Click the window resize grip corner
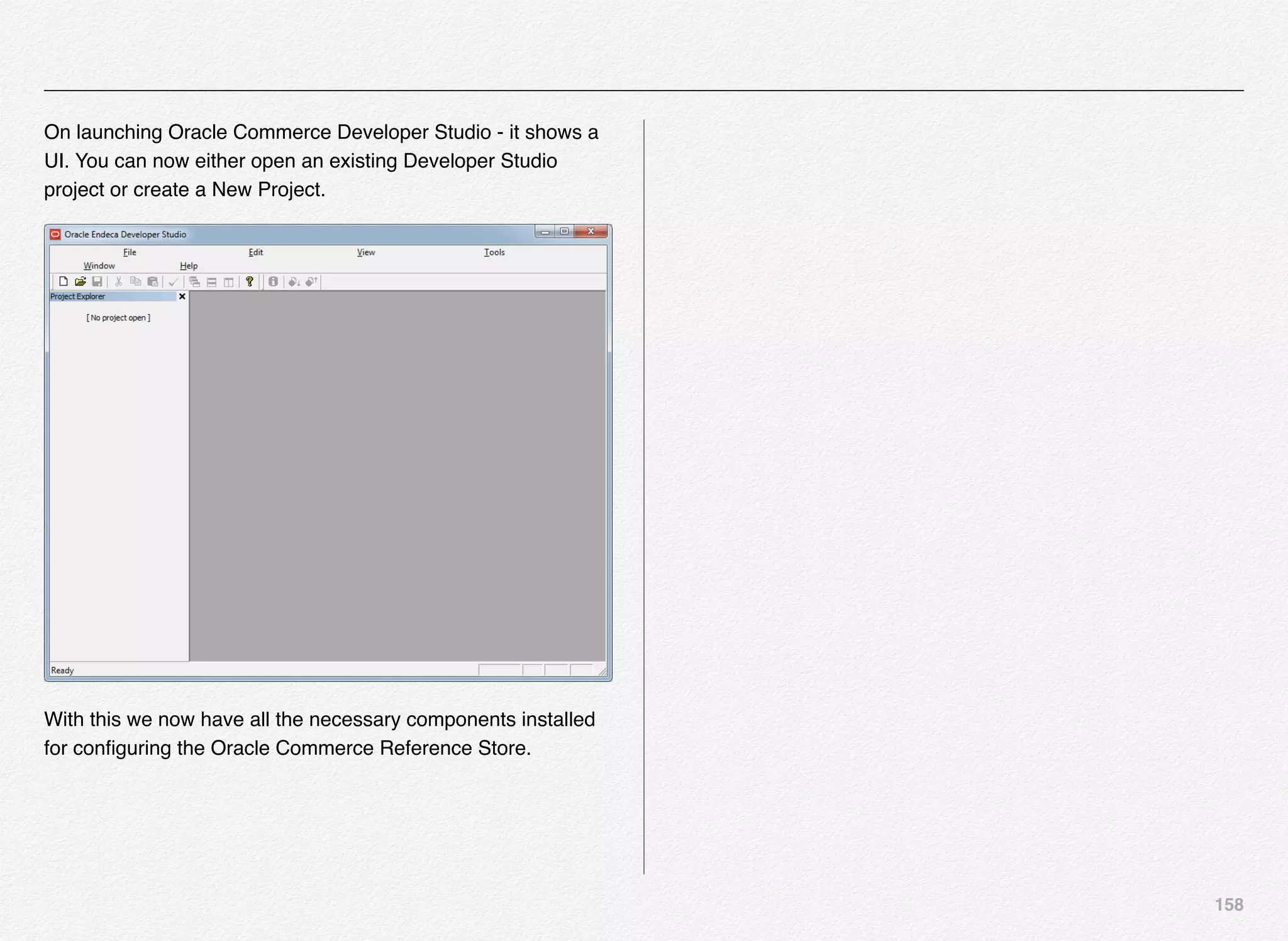This screenshot has height=941, width=1288. pyautogui.click(x=602, y=672)
